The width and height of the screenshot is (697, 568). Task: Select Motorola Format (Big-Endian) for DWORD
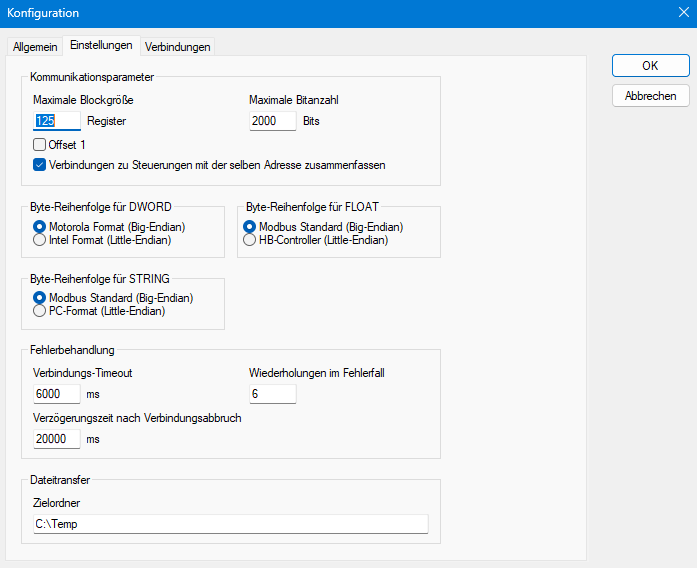(x=40, y=227)
